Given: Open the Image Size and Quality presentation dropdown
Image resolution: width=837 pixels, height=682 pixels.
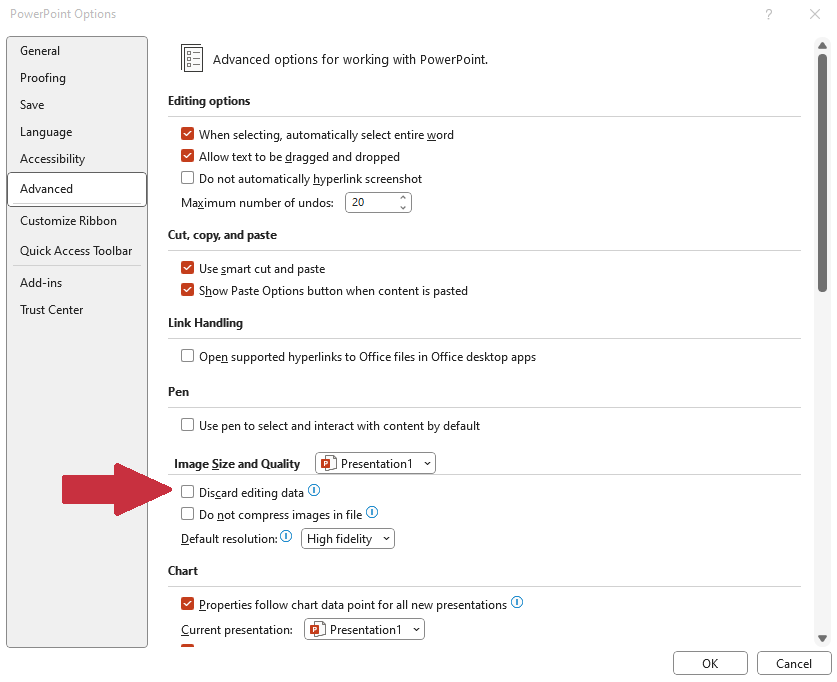Looking at the screenshot, I should point(375,463).
